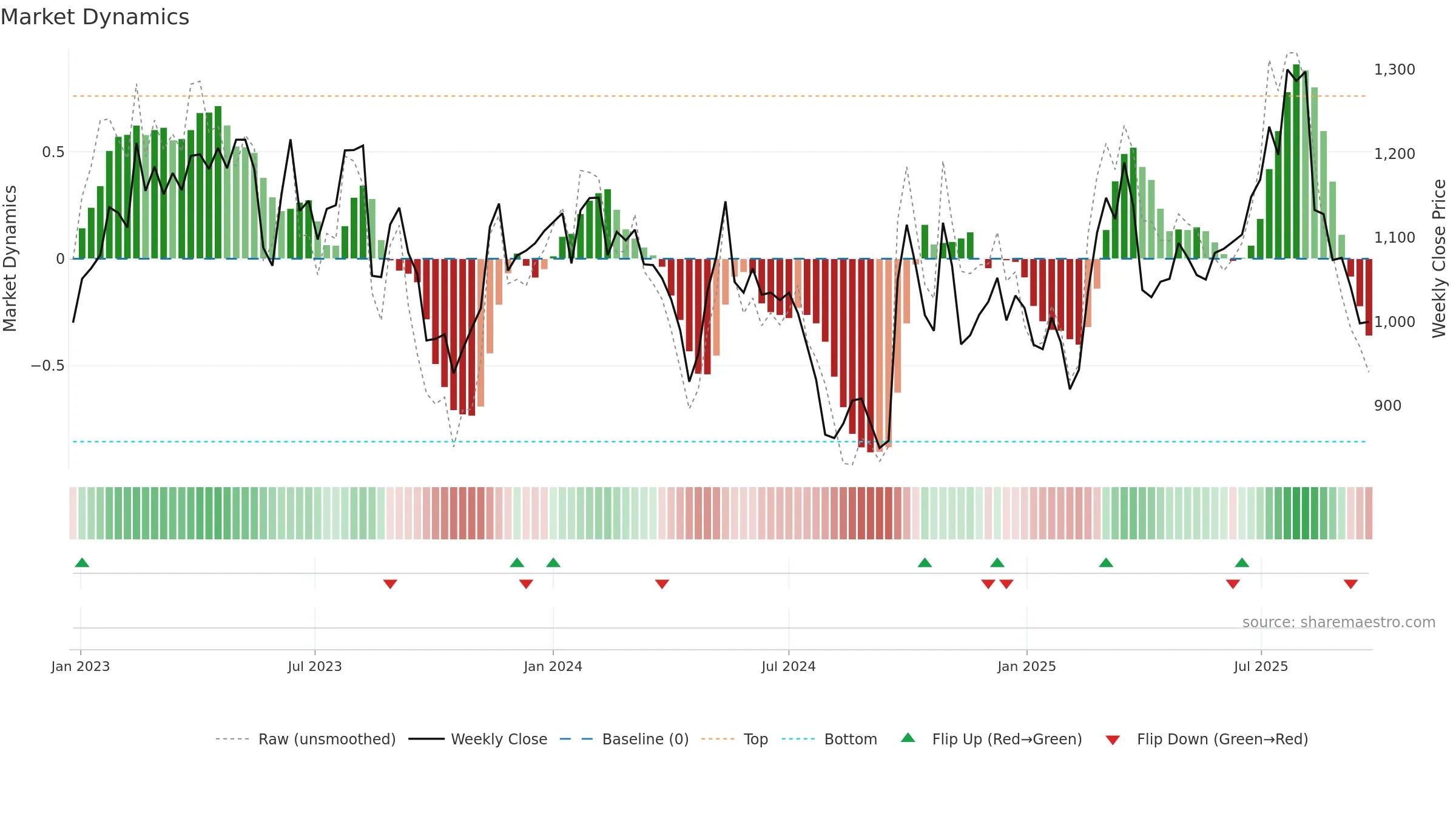Click the Jul 2025 x-axis label
This screenshot has height=819, width=1456.
point(1261,666)
